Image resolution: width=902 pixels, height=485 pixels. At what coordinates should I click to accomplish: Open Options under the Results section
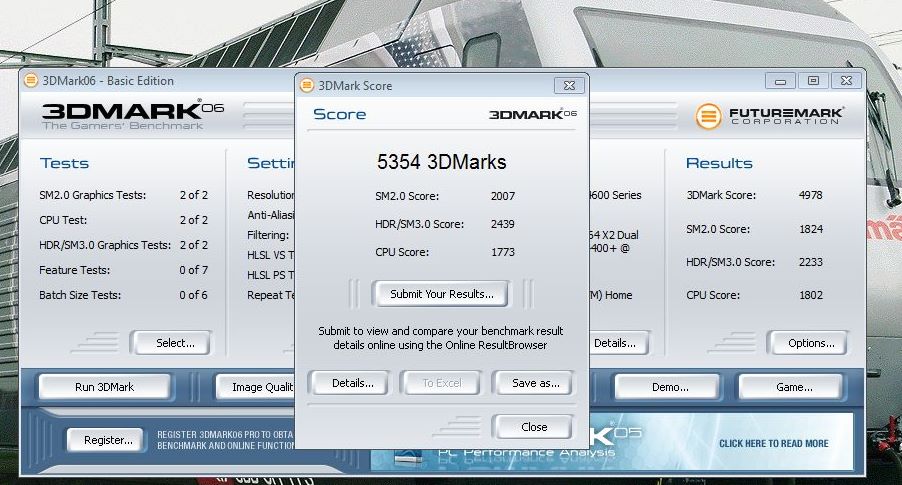pyautogui.click(x=810, y=343)
